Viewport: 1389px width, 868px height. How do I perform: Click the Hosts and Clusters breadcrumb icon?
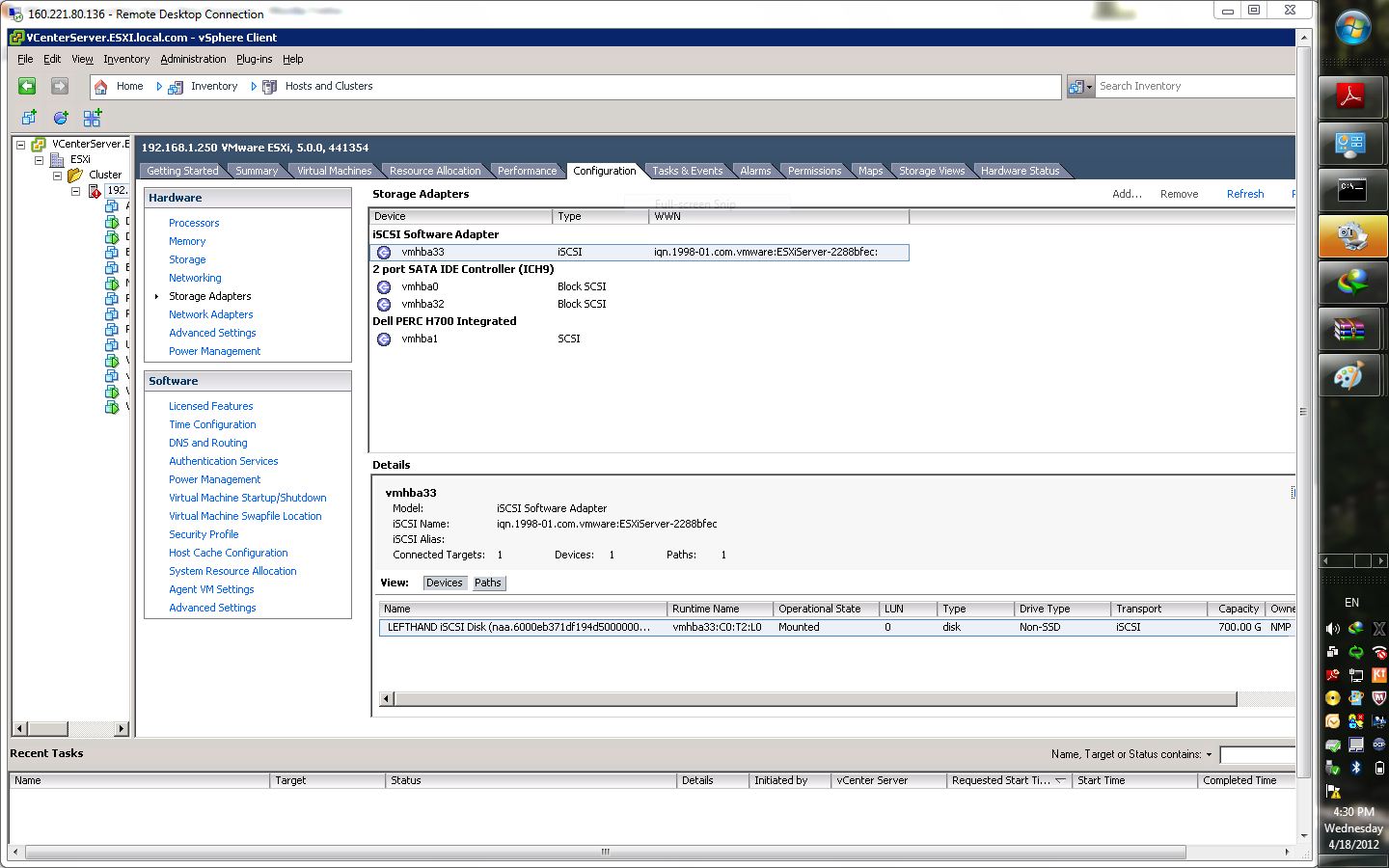(x=270, y=87)
